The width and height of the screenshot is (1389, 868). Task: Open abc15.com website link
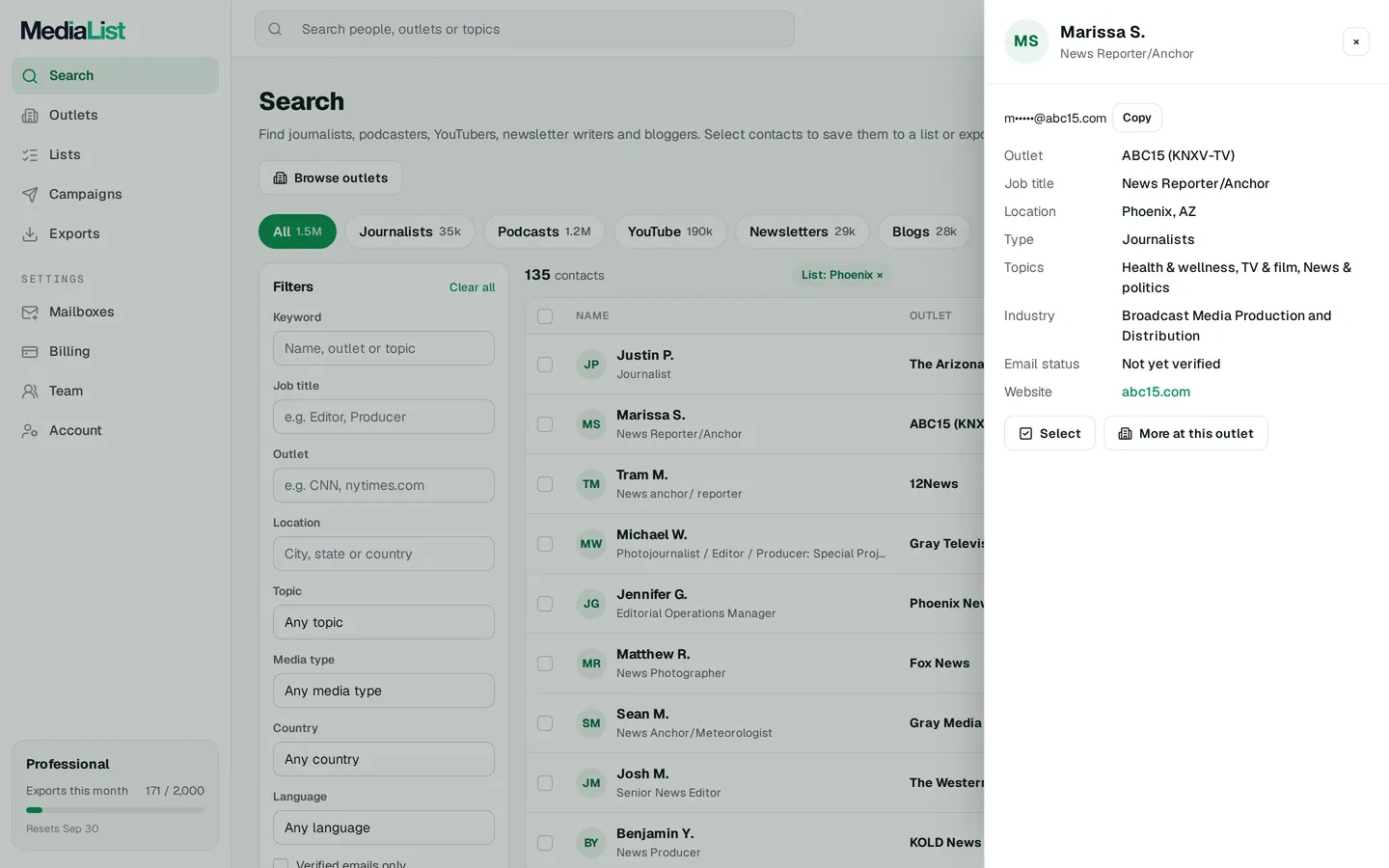[x=1156, y=392]
